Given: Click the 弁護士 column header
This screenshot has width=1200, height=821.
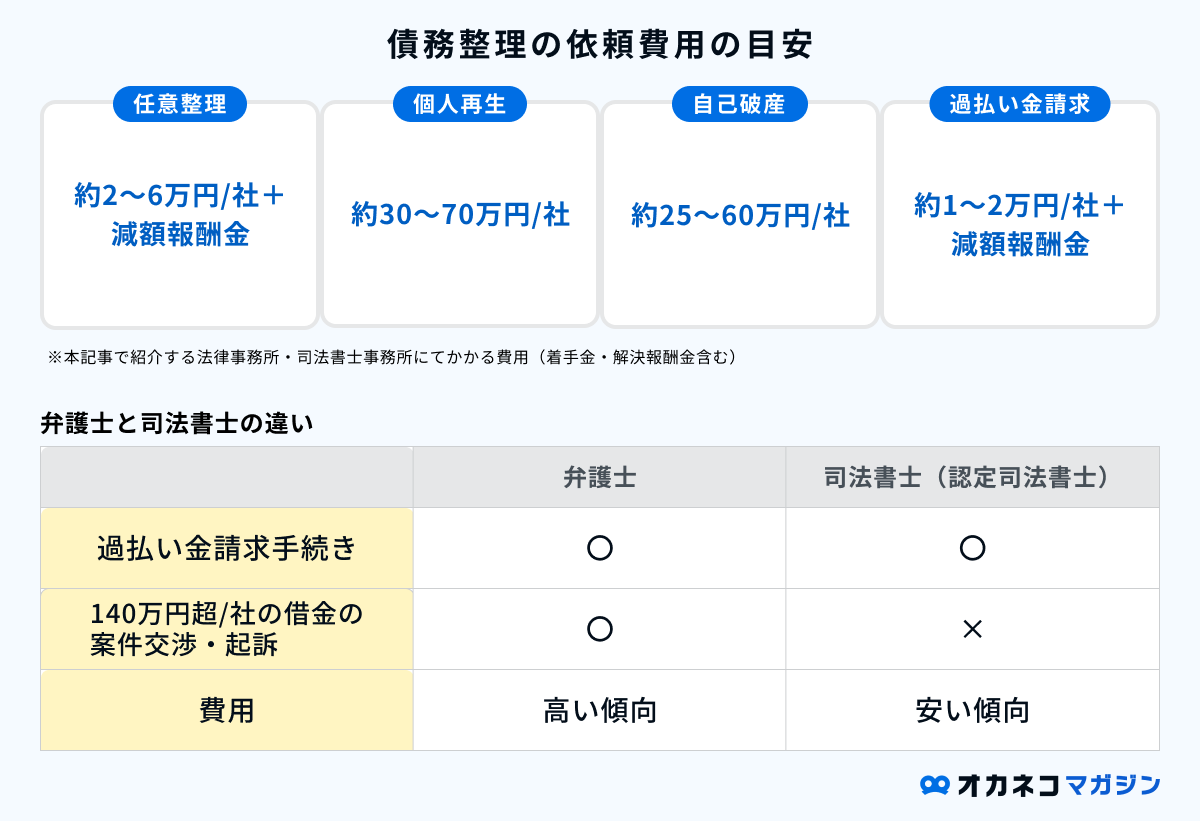Looking at the screenshot, I should [x=599, y=478].
